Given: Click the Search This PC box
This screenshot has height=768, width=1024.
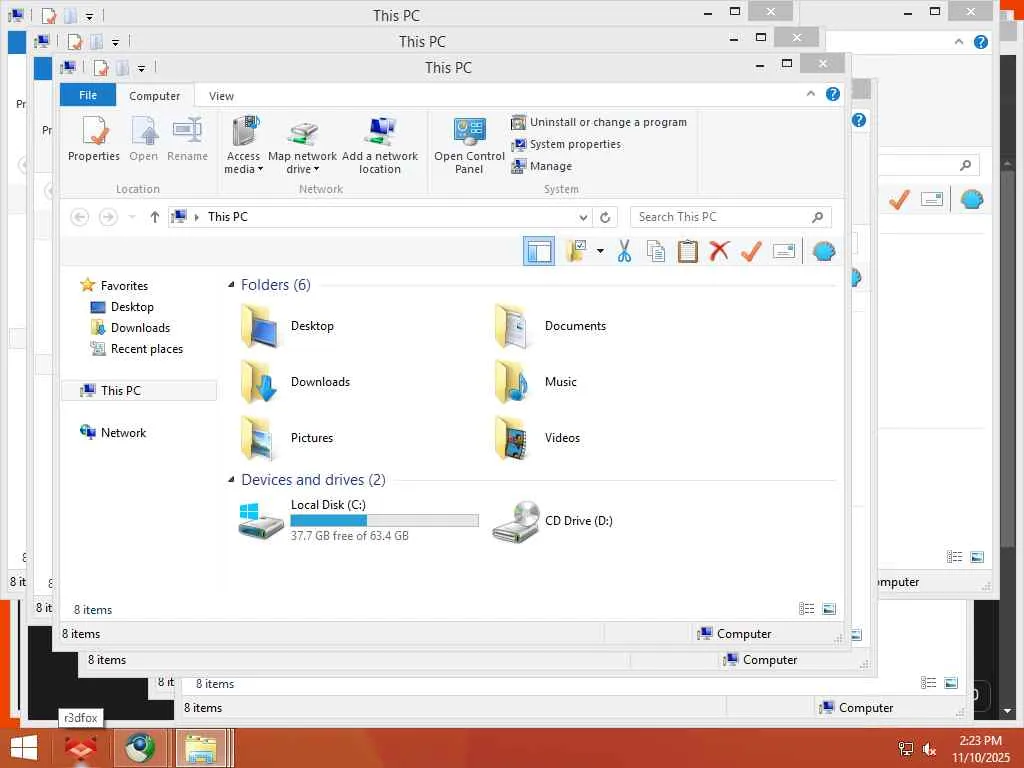Looking at the screenshot, I should pos(730,217).
